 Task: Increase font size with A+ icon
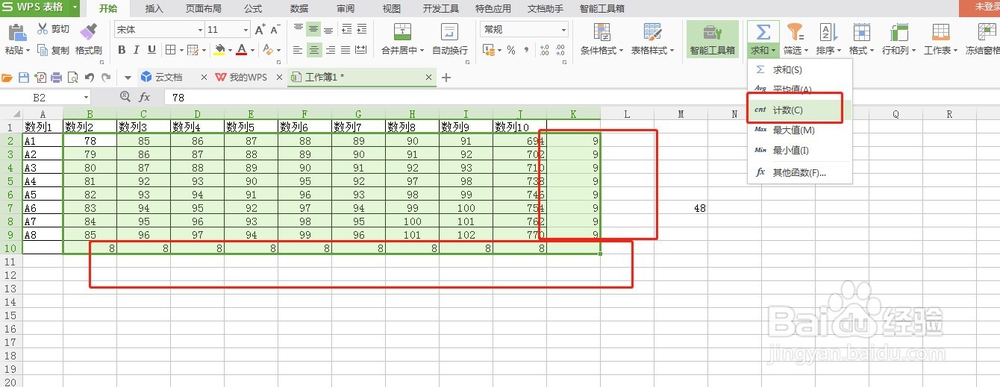[x=260, y=30]
